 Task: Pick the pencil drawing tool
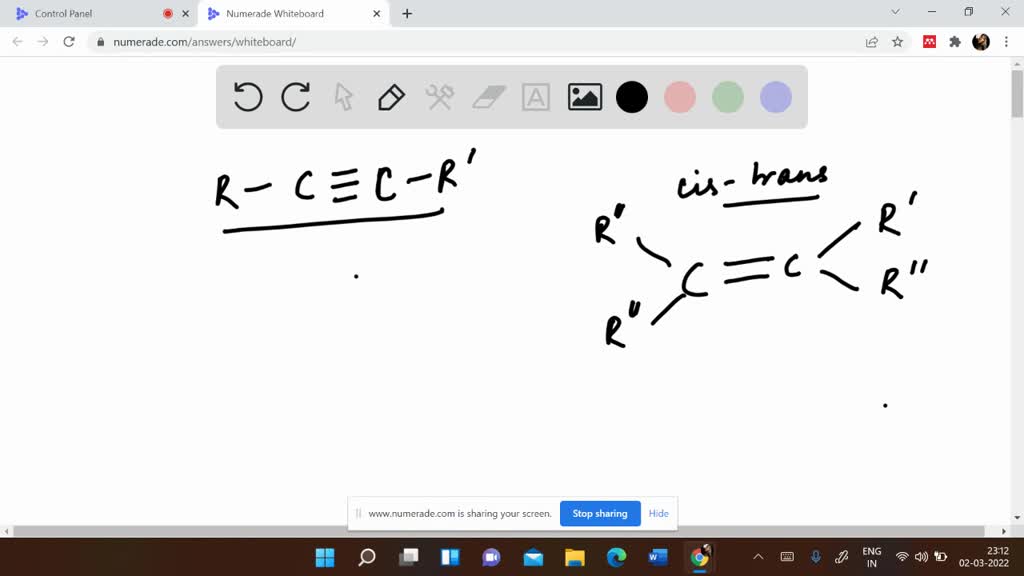[391, 97]
